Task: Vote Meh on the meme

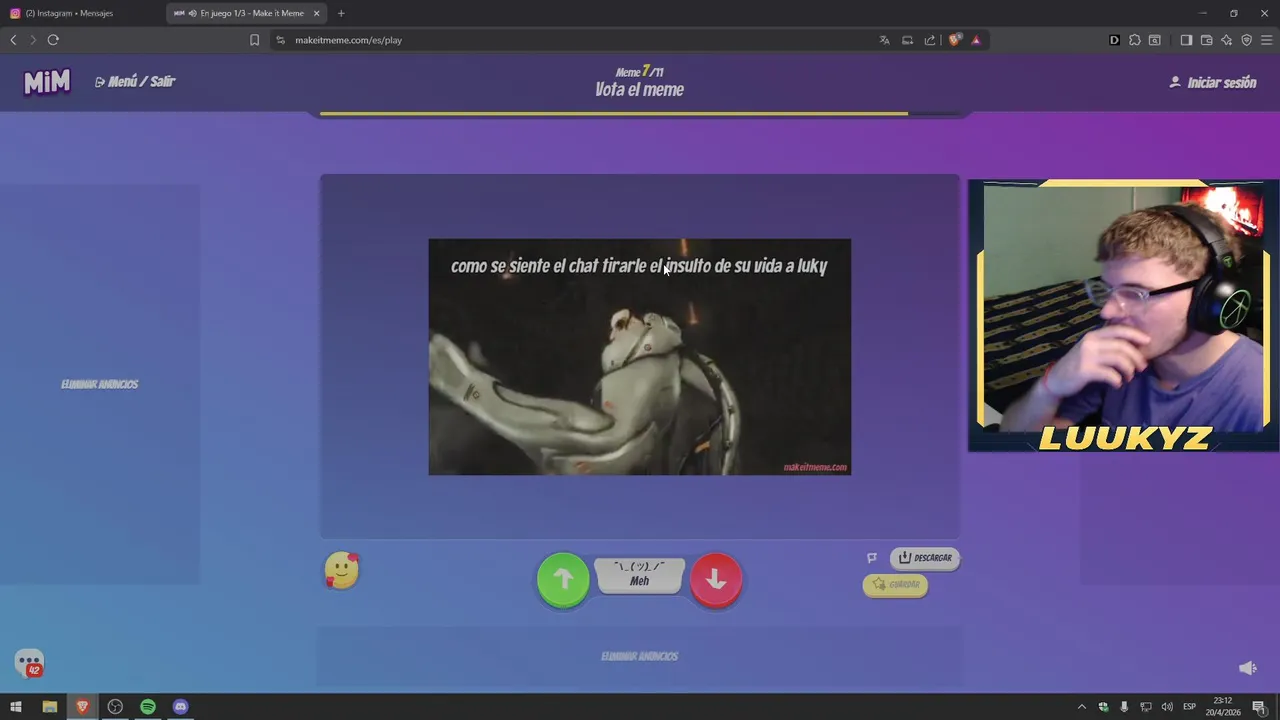Action: (x=640, y=575)
